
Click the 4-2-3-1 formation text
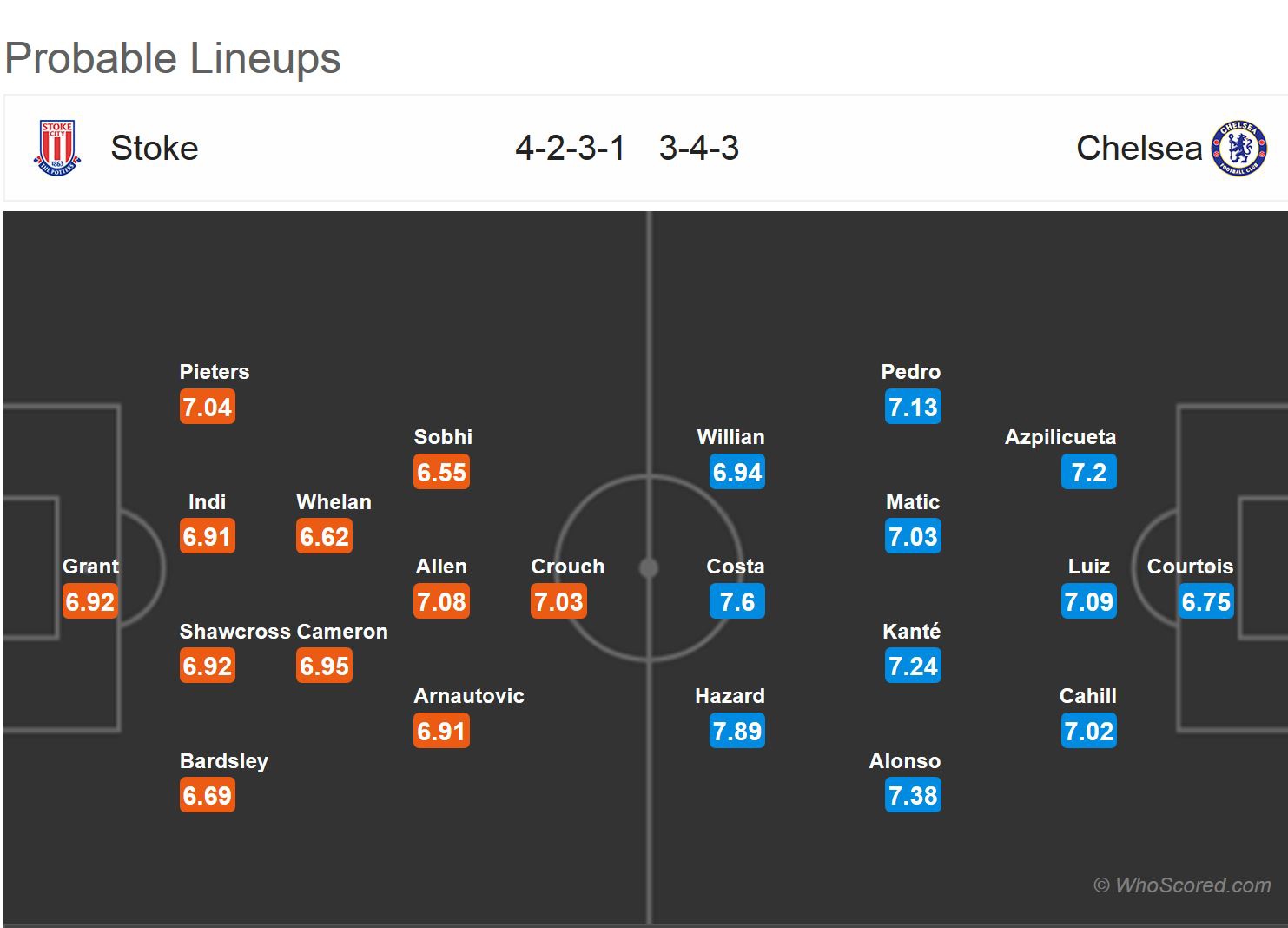[x=570, y=149]
